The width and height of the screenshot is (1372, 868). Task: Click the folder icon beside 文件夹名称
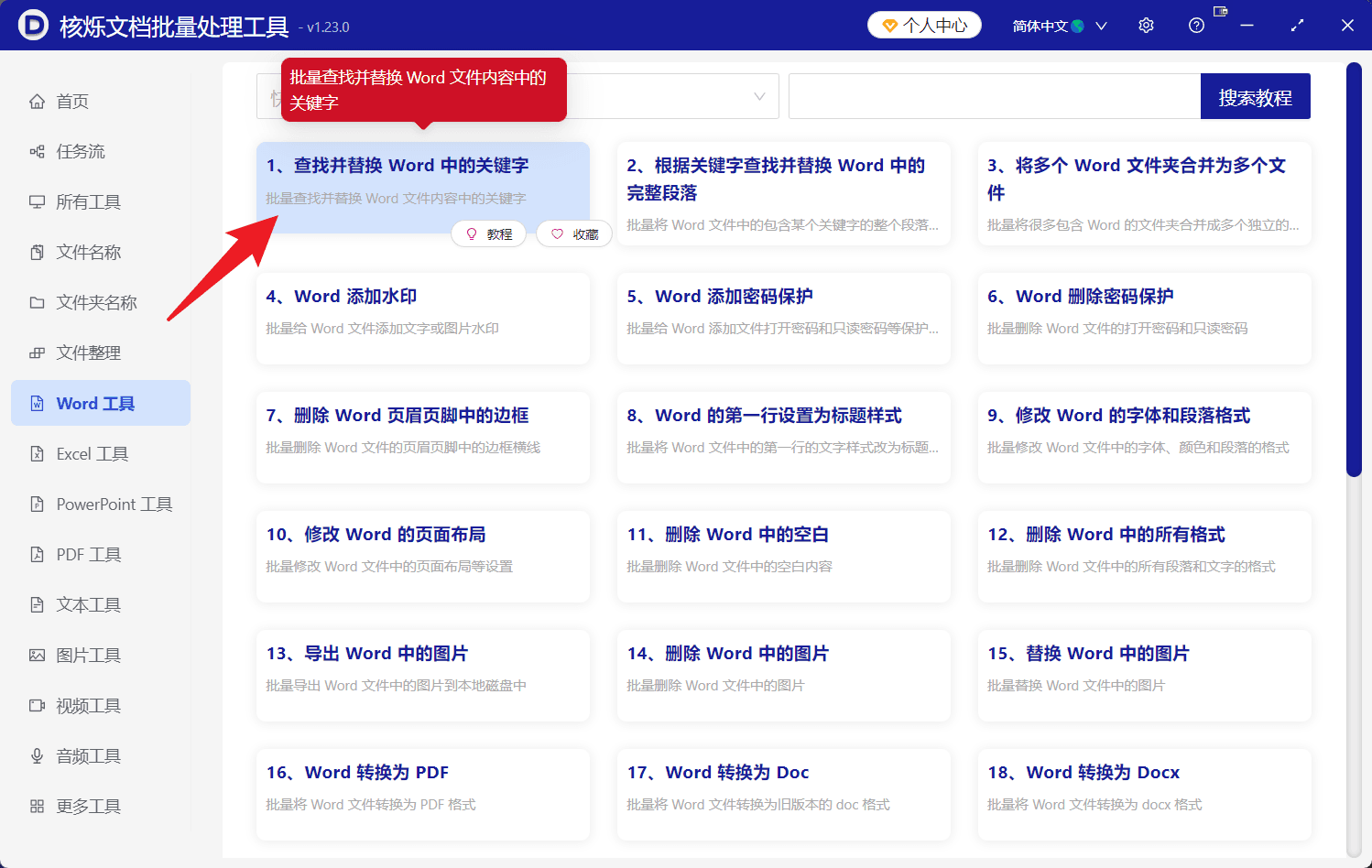click(x=37, y=303)
